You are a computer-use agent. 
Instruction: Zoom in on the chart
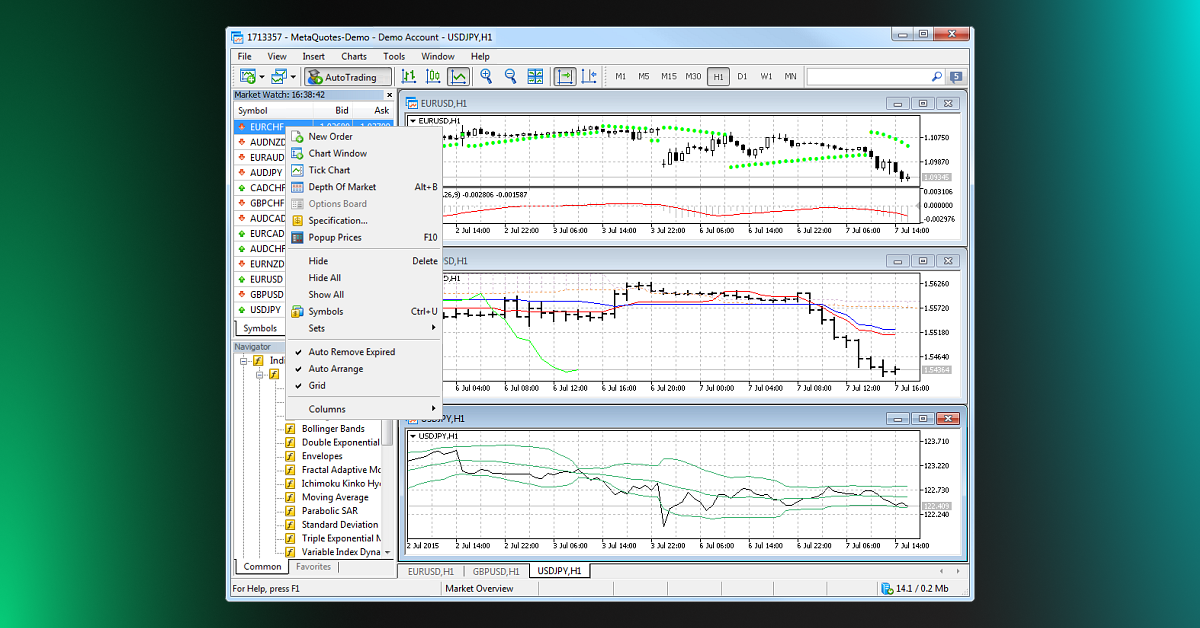pyautogui.click(x=486, y=77)
